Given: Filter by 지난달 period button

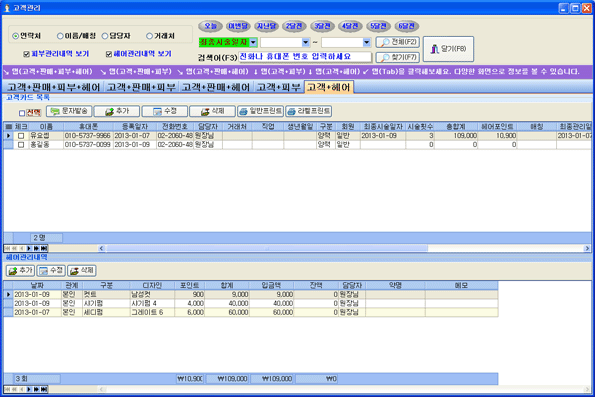Looking at the screenshot, I should [x=266, y=26].
